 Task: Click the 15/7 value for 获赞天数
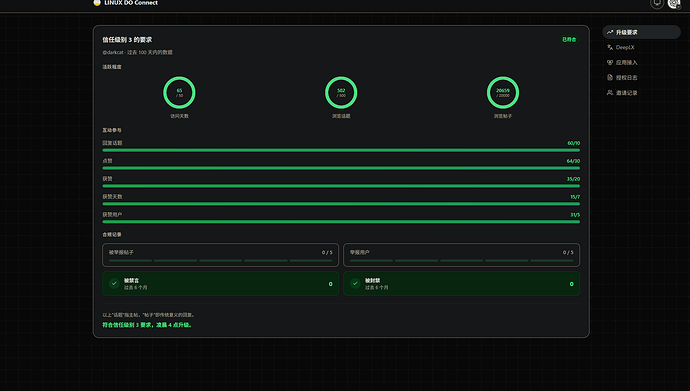coord(575,197)
